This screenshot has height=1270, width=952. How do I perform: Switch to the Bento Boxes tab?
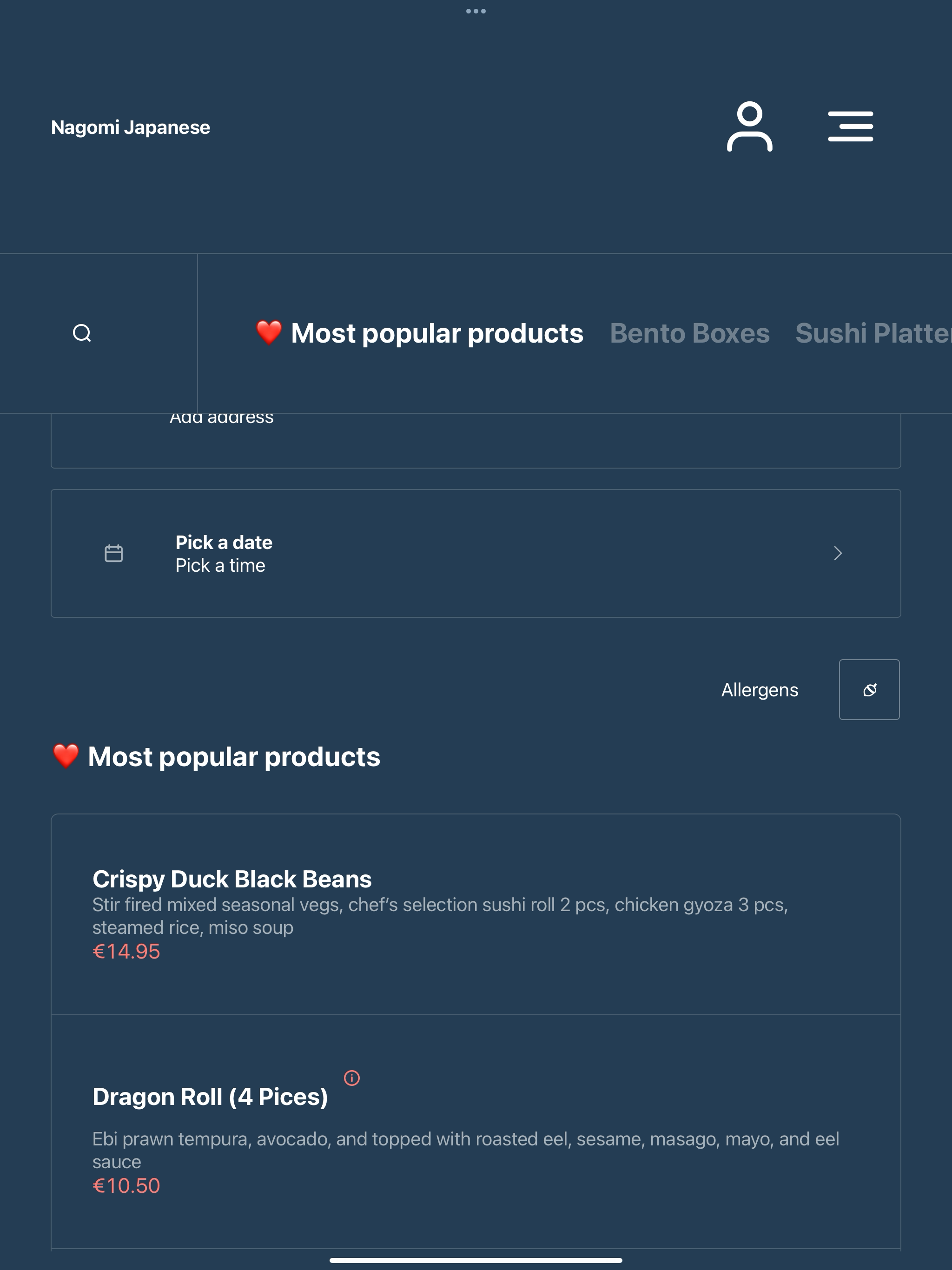point(690,334)
